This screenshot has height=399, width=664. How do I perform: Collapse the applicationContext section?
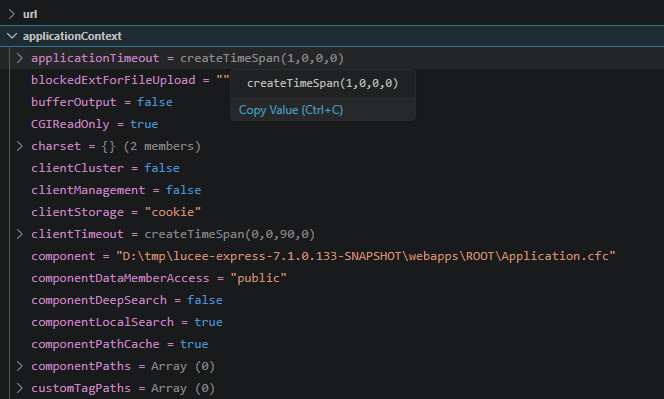tap(12, 36)
